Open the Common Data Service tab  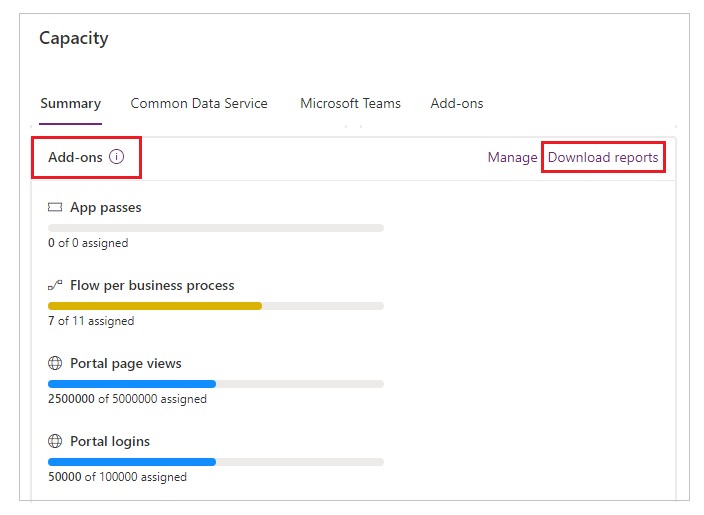click(199, 104)
